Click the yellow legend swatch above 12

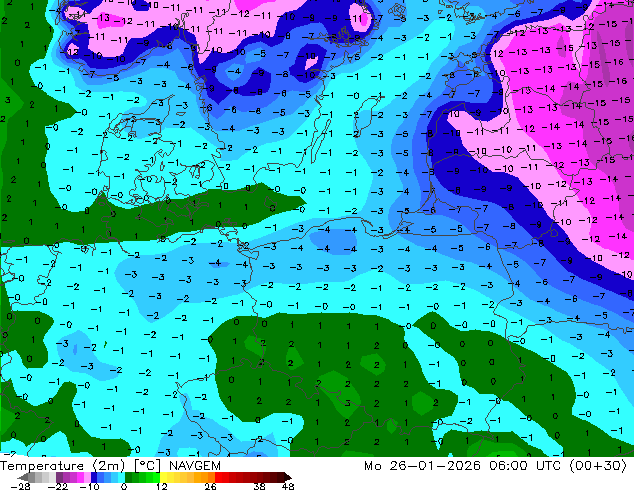click(x=163, y=477)
